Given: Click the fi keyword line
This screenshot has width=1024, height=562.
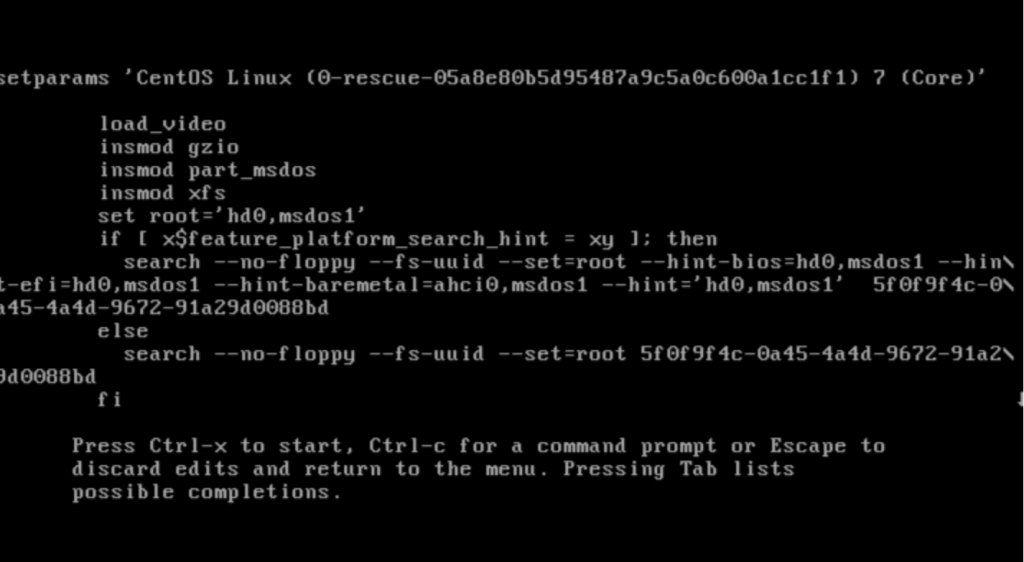Looking at the screenshot, I should point(110,399).
